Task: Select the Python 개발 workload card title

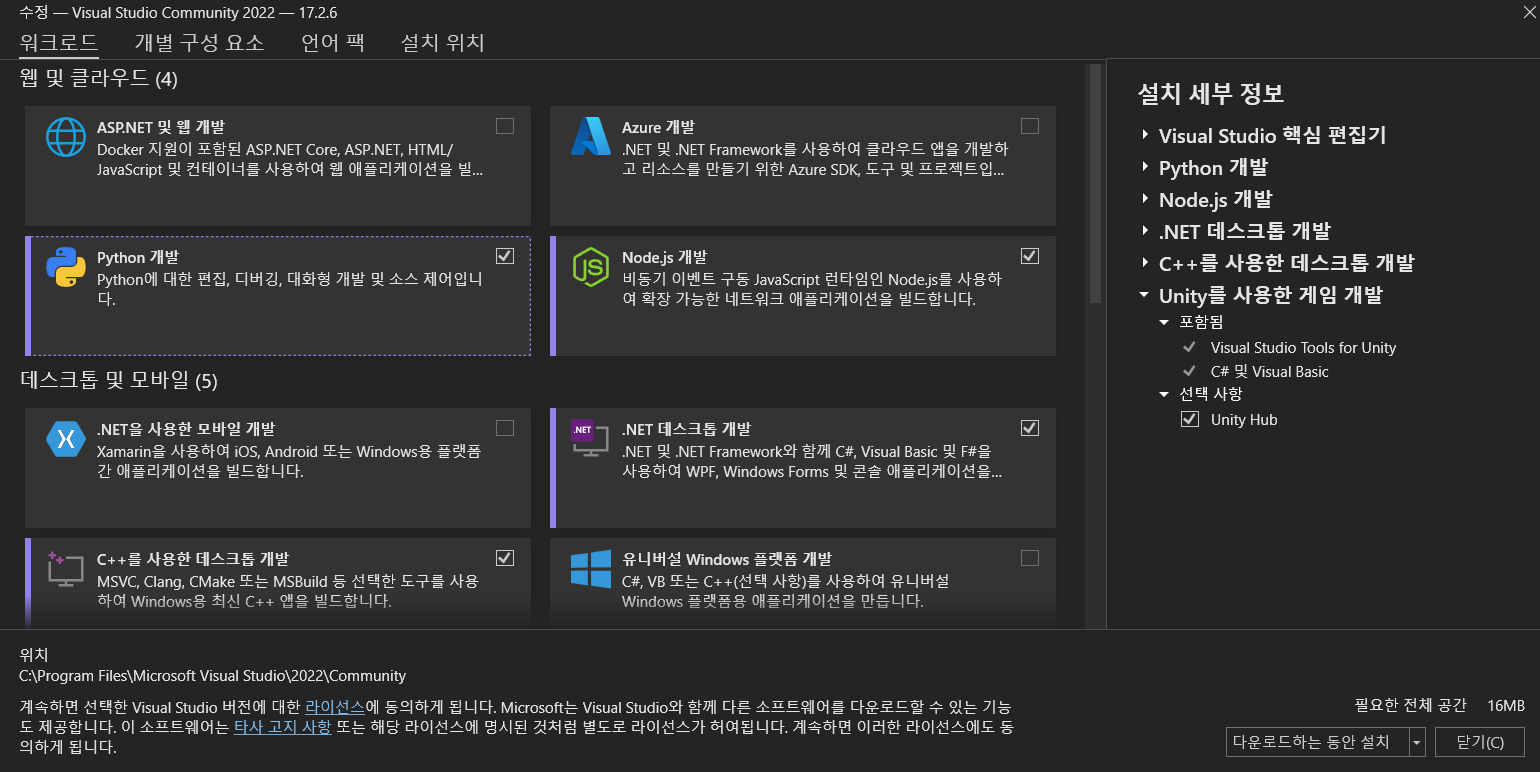Action: pos(137,258)
